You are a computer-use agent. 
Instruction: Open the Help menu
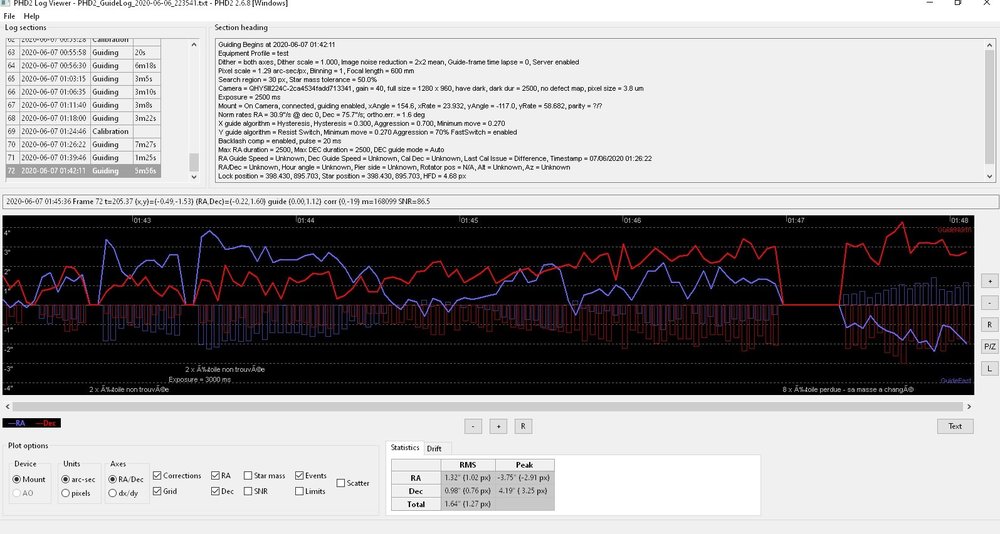pyautogui.click(x=31, y=16)
